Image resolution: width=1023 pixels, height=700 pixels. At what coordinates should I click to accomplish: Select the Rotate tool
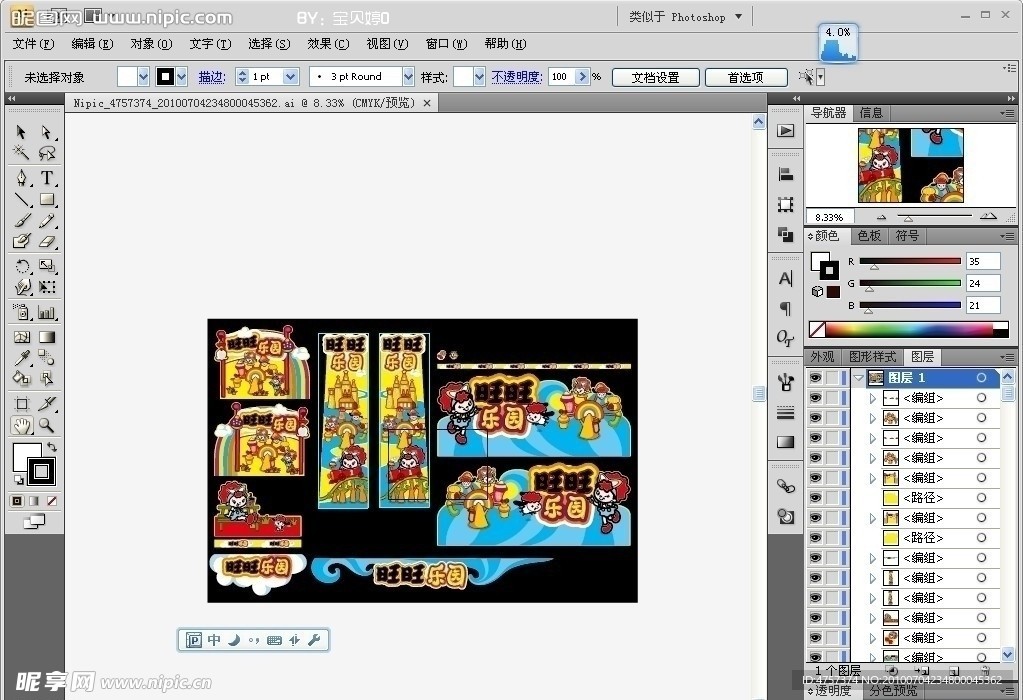[22, 266]
